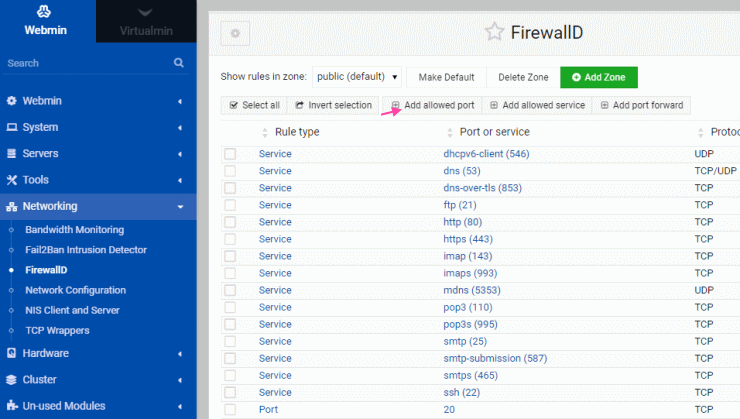Screen dimensions: 740x419
Task: Expand the Tools menu section arrow
Action: click(180, 180)
